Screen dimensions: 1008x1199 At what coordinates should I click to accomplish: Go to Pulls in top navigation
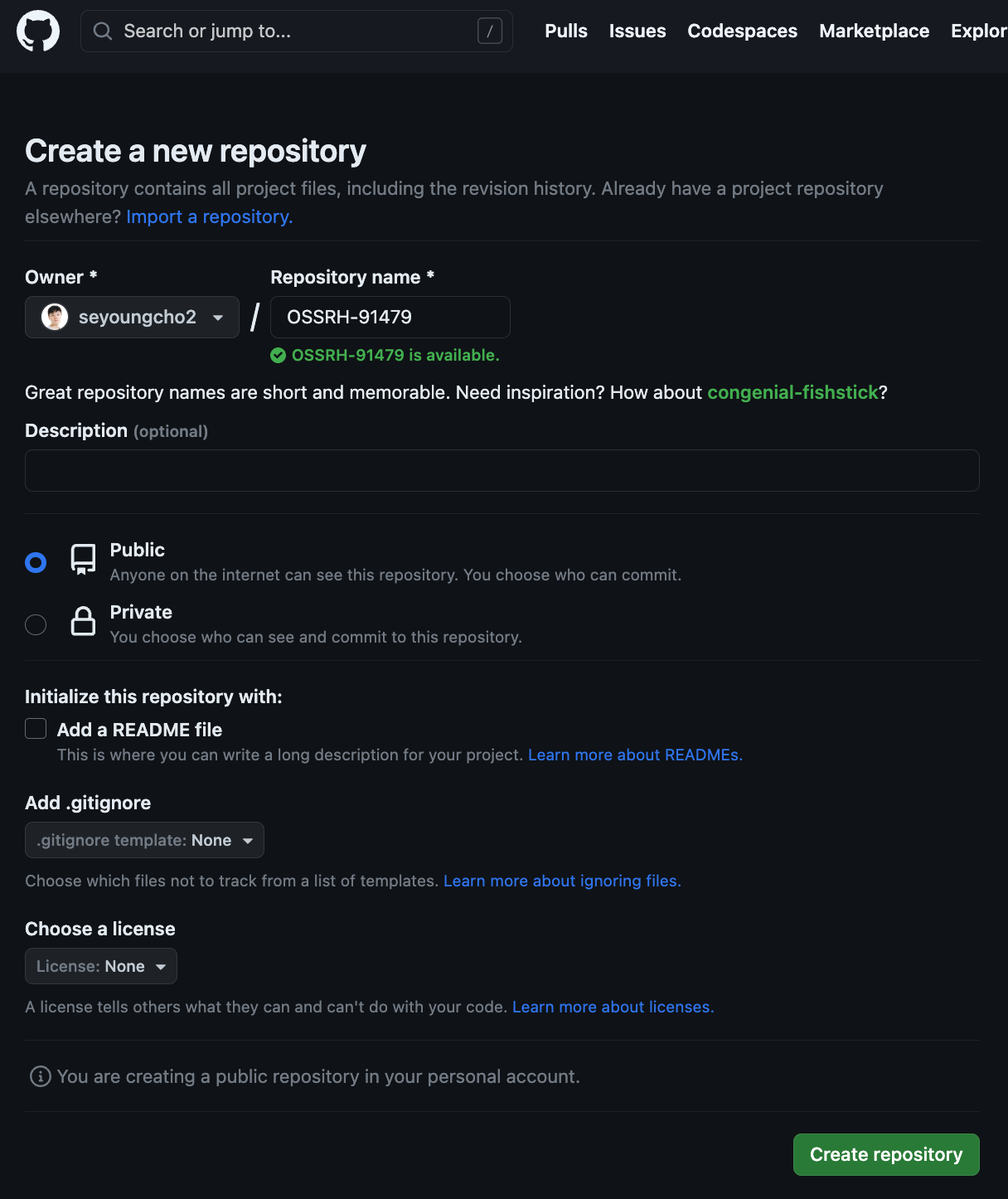click(566, 31)
